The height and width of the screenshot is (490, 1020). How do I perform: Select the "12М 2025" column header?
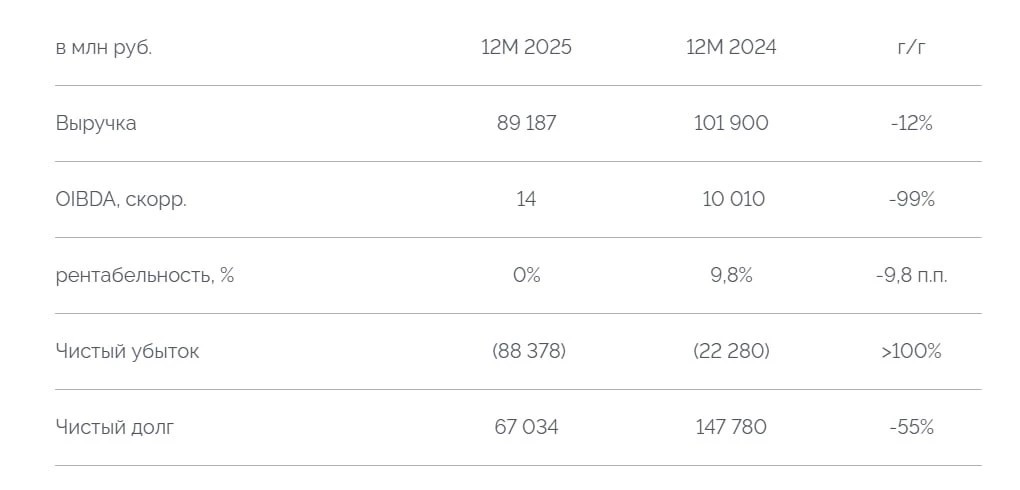tap(526, 48)
